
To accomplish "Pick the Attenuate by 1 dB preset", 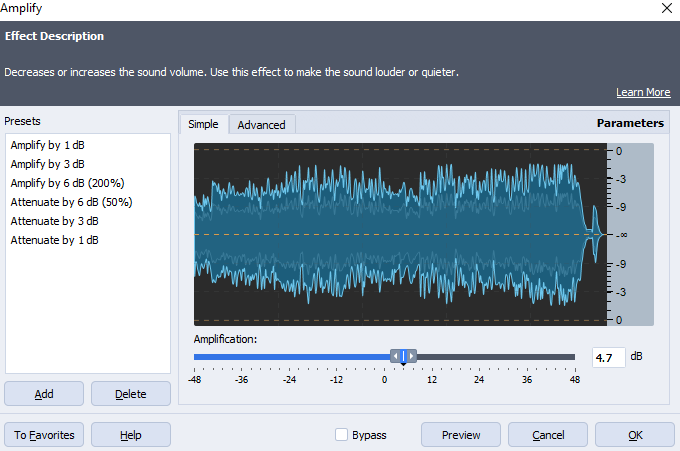I will pyautogui.click(x=54, y=240).
